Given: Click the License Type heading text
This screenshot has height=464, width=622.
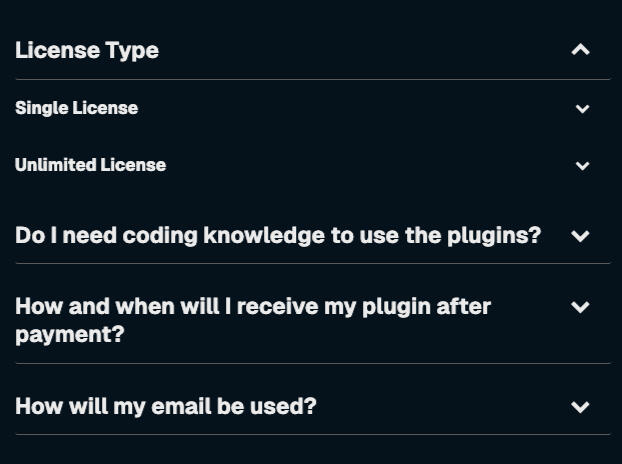Looking at the screenshot, I should [86, 50].
